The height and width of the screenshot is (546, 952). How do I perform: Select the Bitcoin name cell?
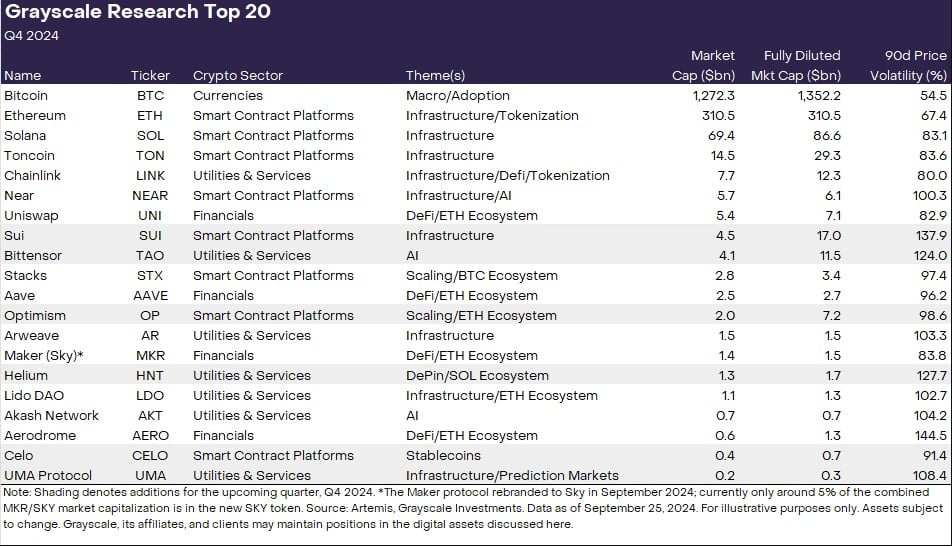click(26, 95)
